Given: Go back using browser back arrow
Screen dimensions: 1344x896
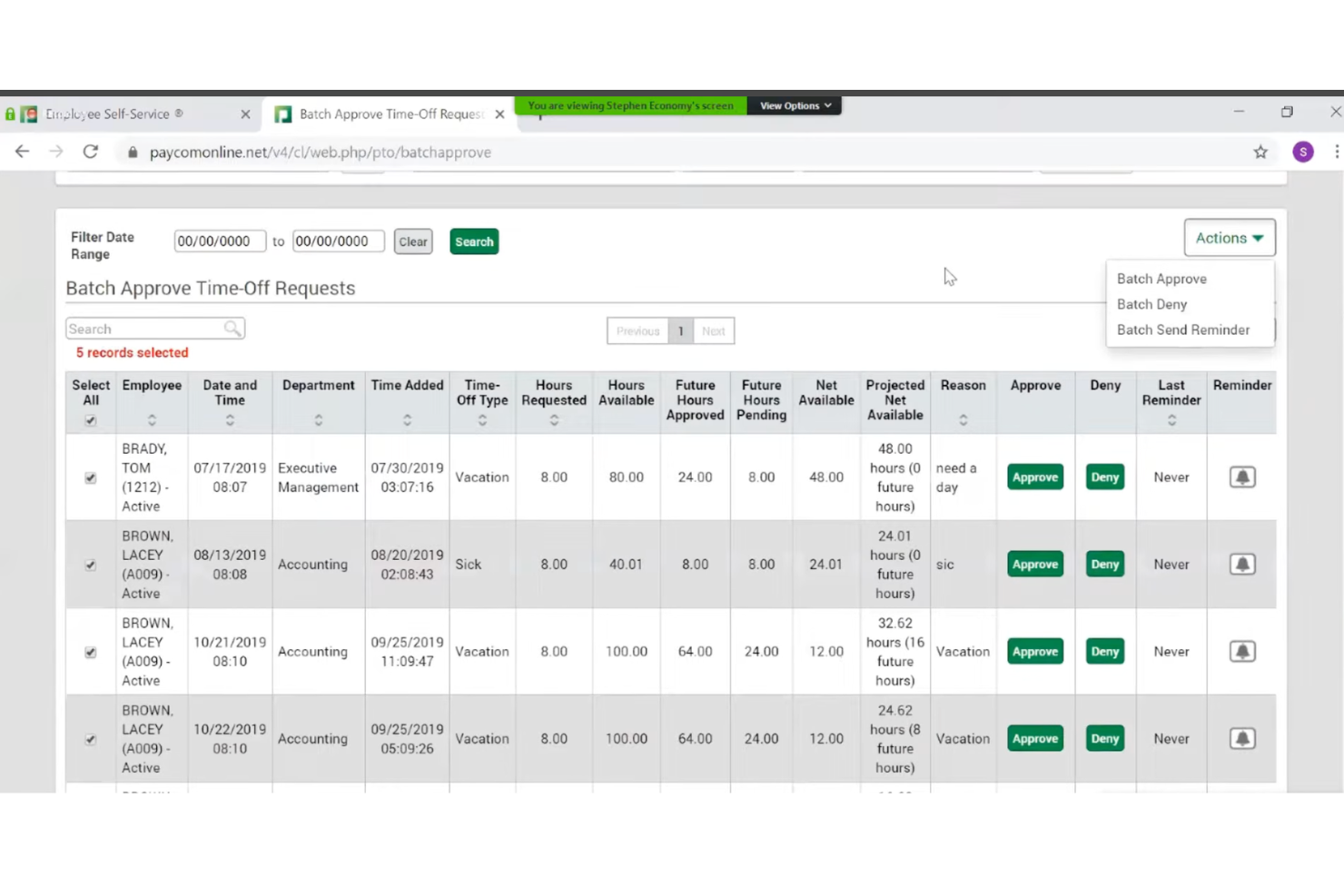Looking at the screenshot, I should click(22, 152).
